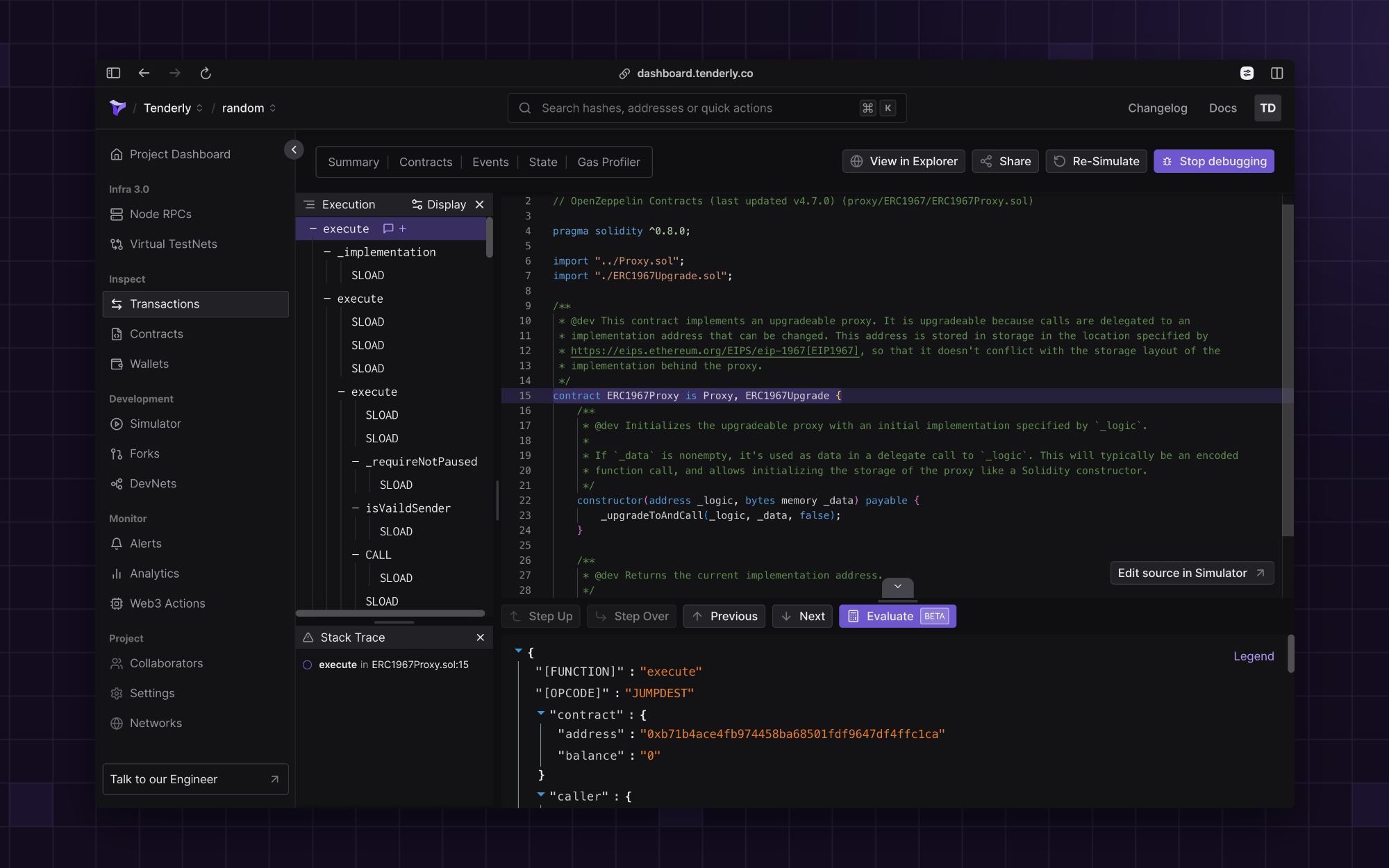Switch to the State tab
The height and width of the screenshot is (868, 1389).
[x=542, y=162]
